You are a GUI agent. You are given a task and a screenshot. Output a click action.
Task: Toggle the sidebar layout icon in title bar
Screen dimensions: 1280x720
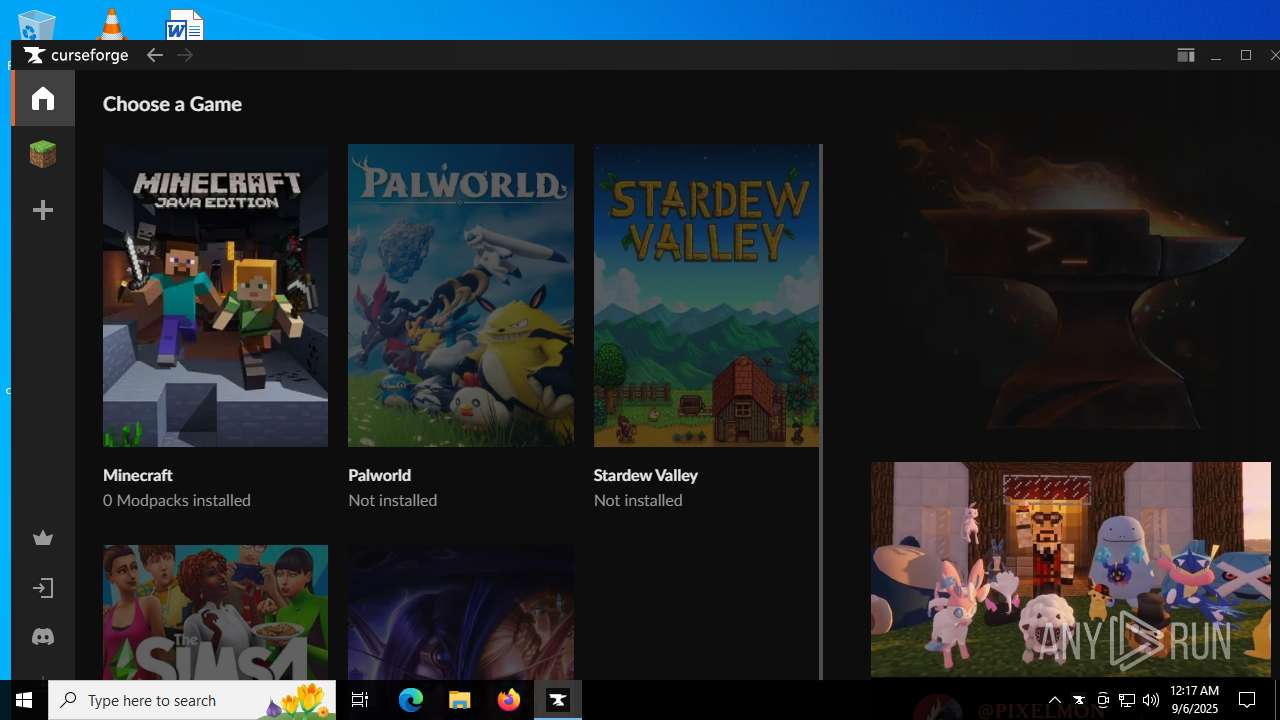coord(1186,55)
